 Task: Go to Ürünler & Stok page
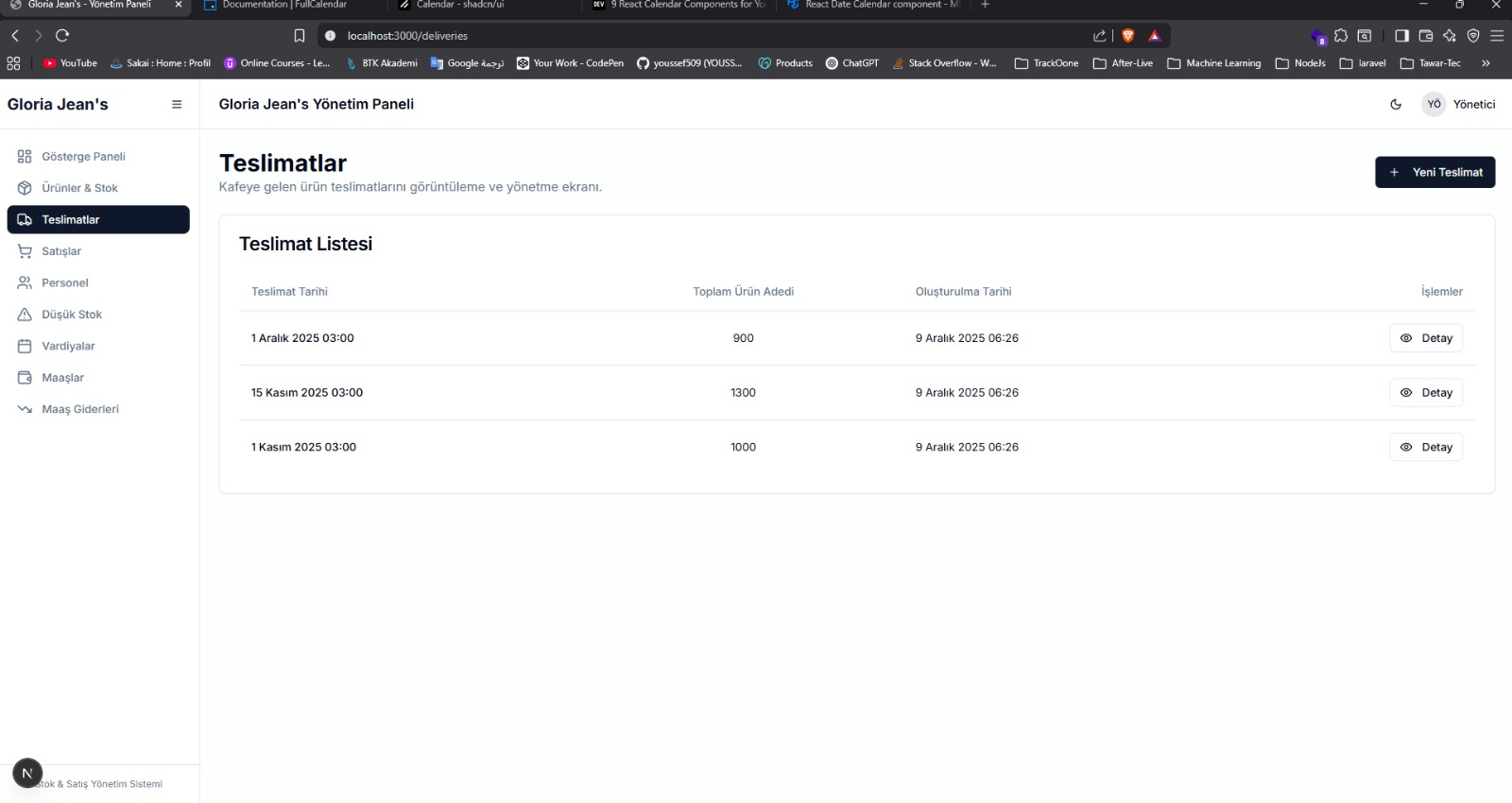pos(98,188)
